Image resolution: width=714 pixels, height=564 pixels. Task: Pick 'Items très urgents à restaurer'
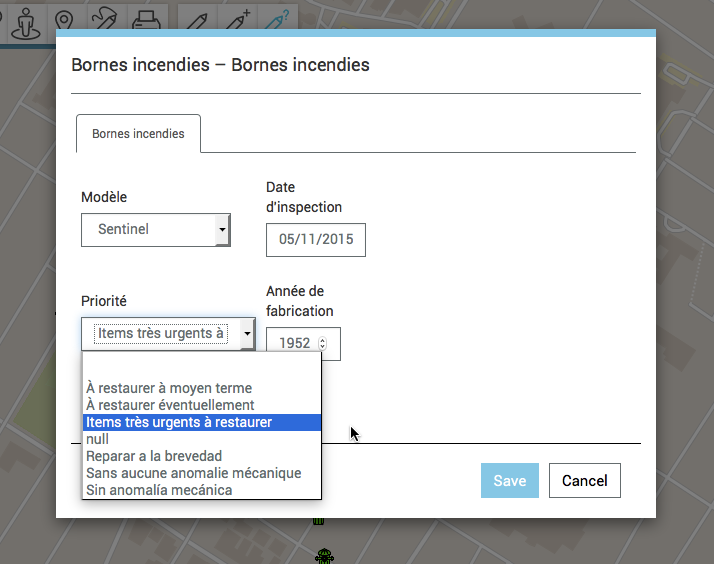202,422
